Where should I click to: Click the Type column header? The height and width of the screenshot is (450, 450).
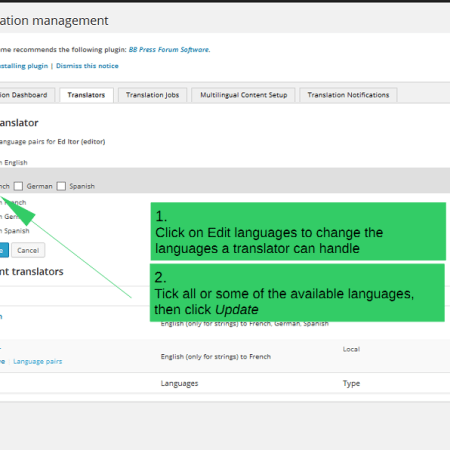click(351, 383)
